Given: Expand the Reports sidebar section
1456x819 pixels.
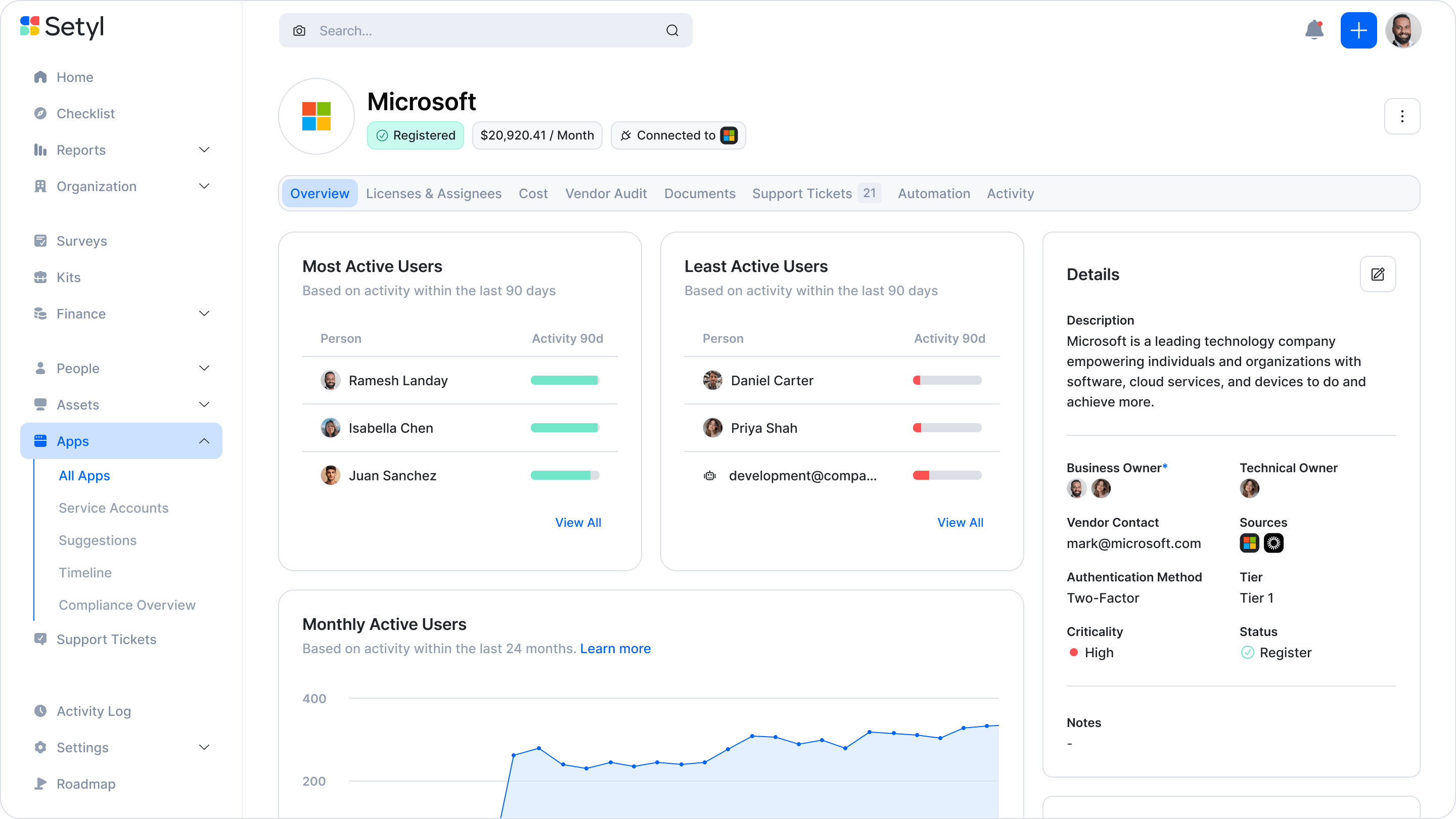Looking at the screenshot, I should pyautogui.click(x=204, y=149).
